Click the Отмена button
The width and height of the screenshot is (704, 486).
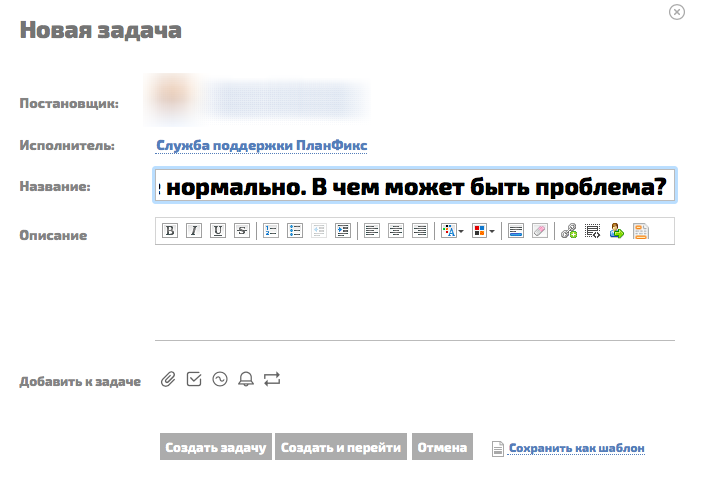tap(442, 446)
